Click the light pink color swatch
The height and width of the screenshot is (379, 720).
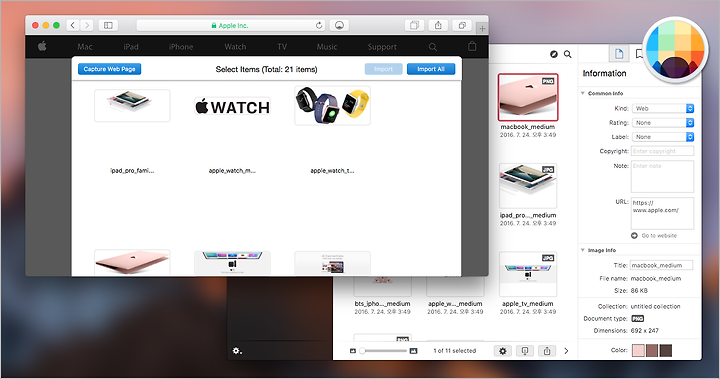tap(638, 351)
